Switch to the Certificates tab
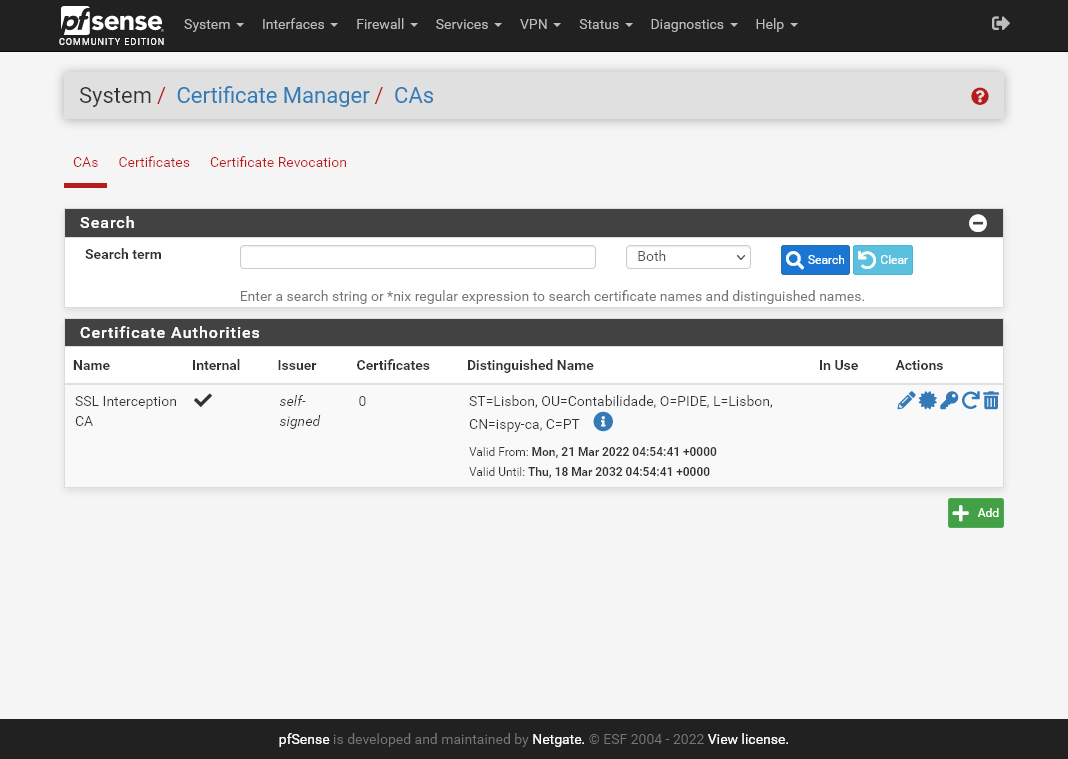1068x759 pixels. point(154,162)
